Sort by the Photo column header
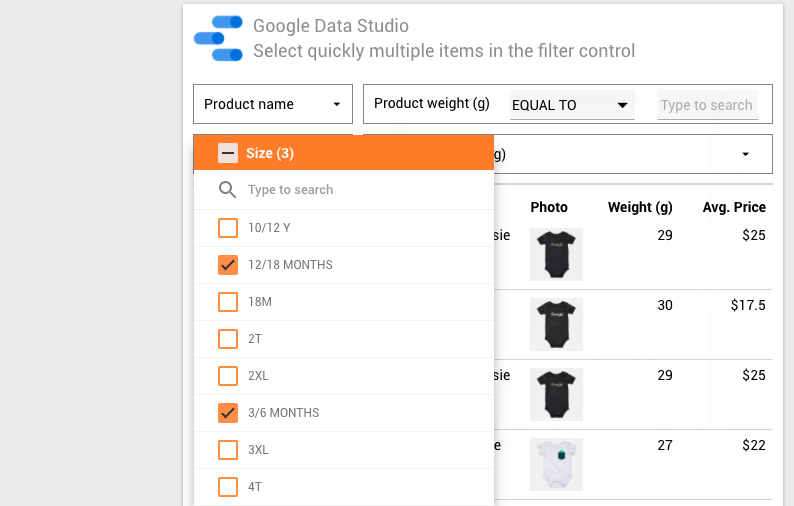Viewport: 794px width, 506px height. (x=549, y=207)
